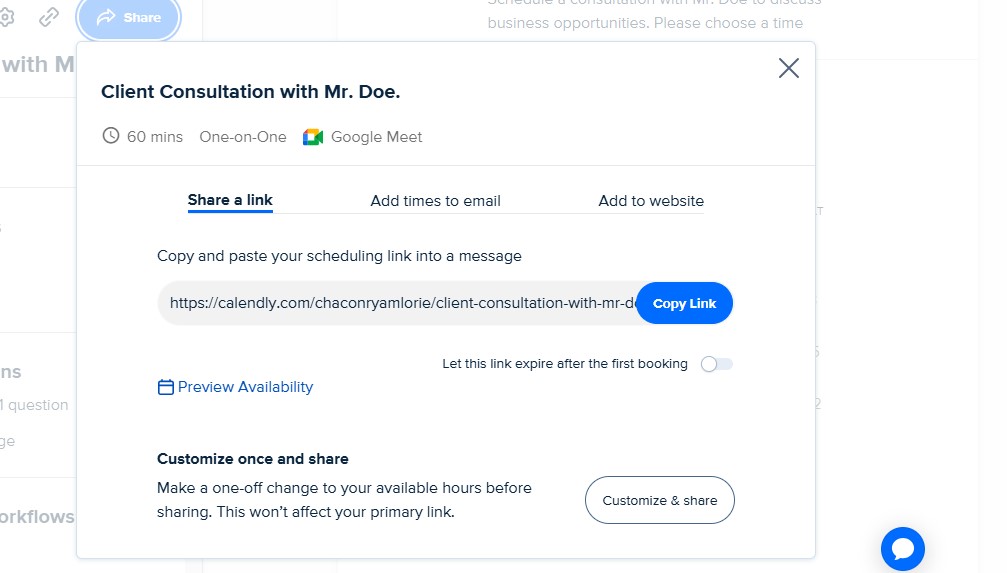Click the arrow icon inside the Share button
This screenshot has width=1007, height=573.
[106, 17]
